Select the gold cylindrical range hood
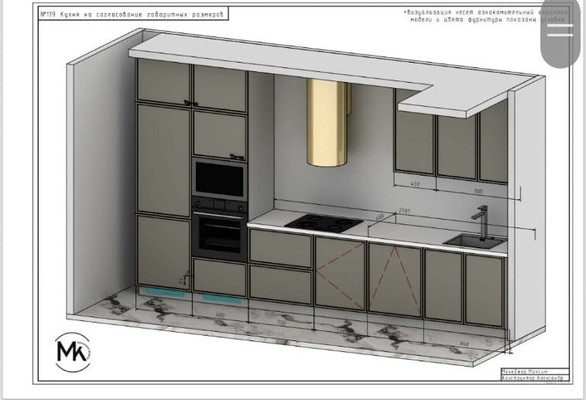 tap(327, 123)
